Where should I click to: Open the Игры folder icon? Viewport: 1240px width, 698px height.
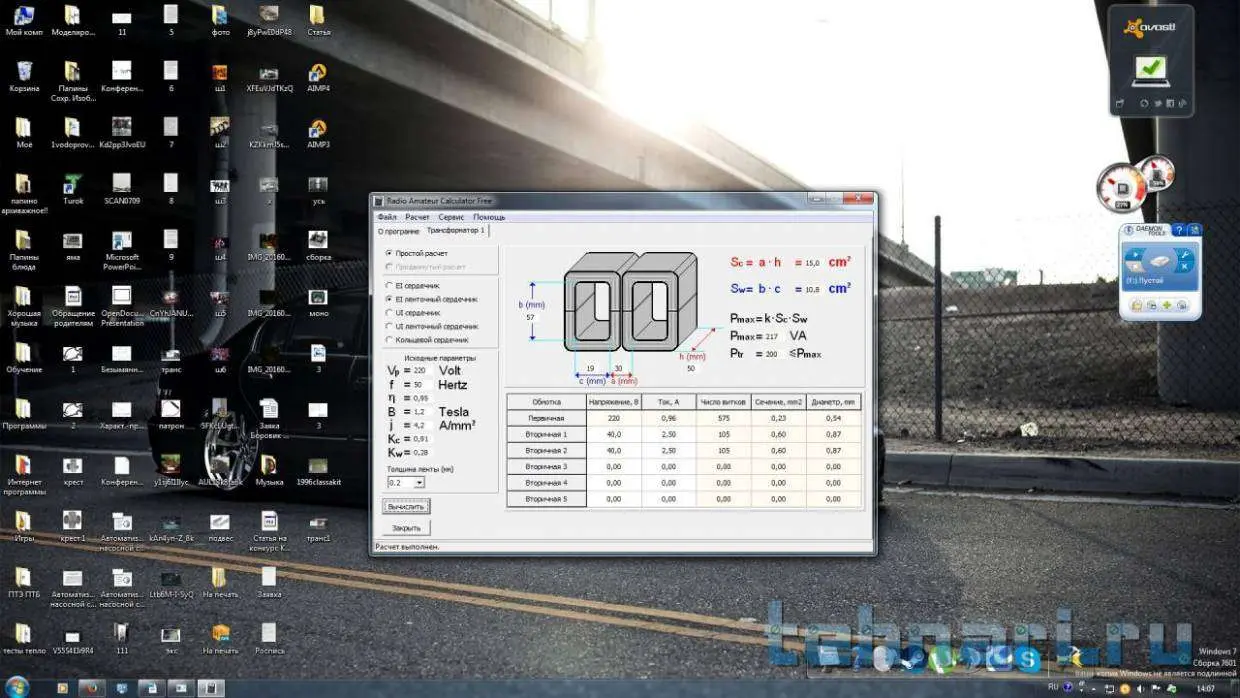[x=23, y=521]
